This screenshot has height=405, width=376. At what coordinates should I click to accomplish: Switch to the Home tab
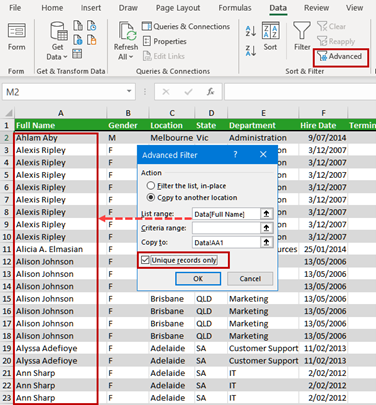(x=52, y=8)
